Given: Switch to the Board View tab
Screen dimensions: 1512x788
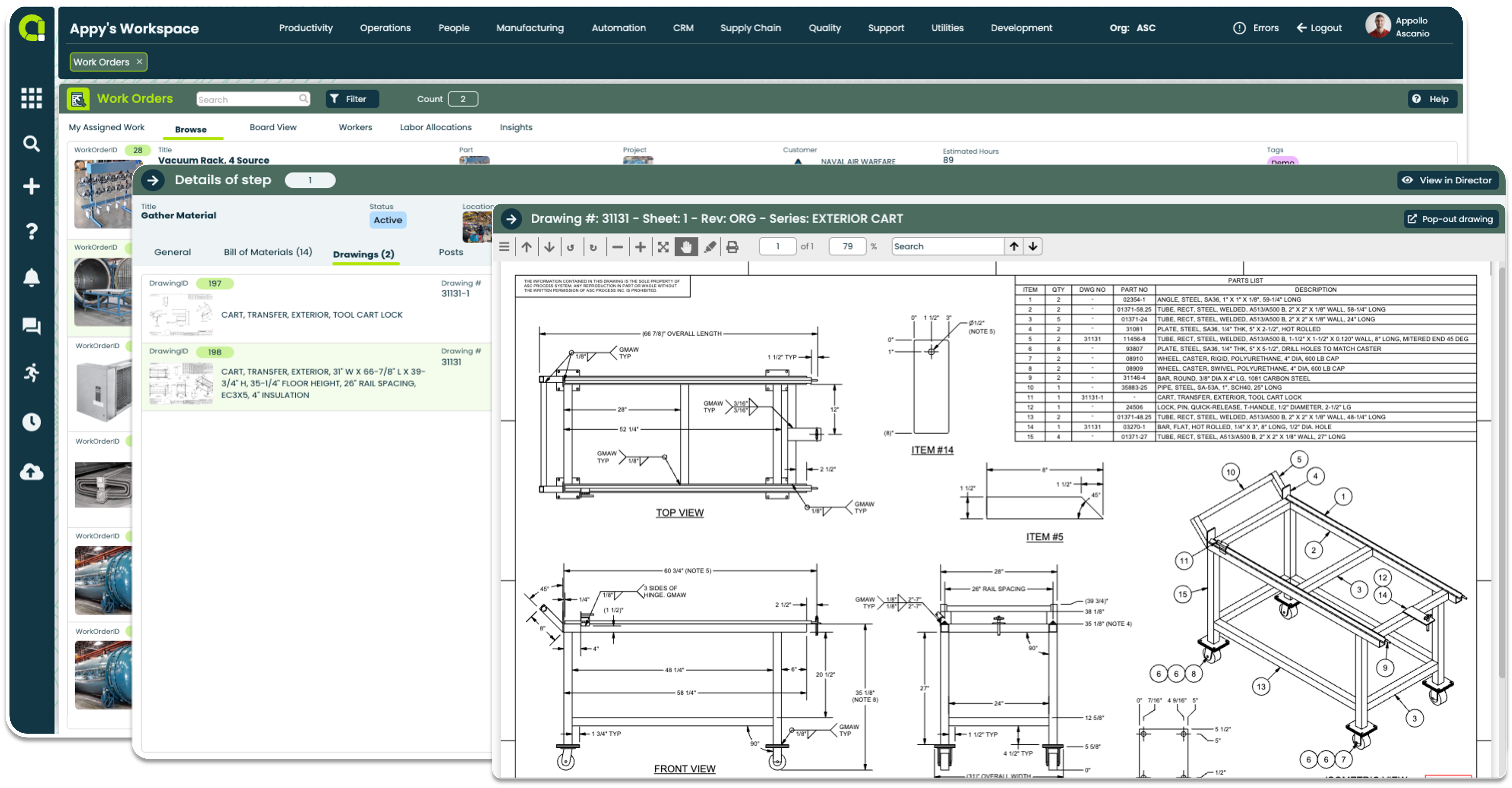Looking at the screenshot, I should [x=273, y=127].
